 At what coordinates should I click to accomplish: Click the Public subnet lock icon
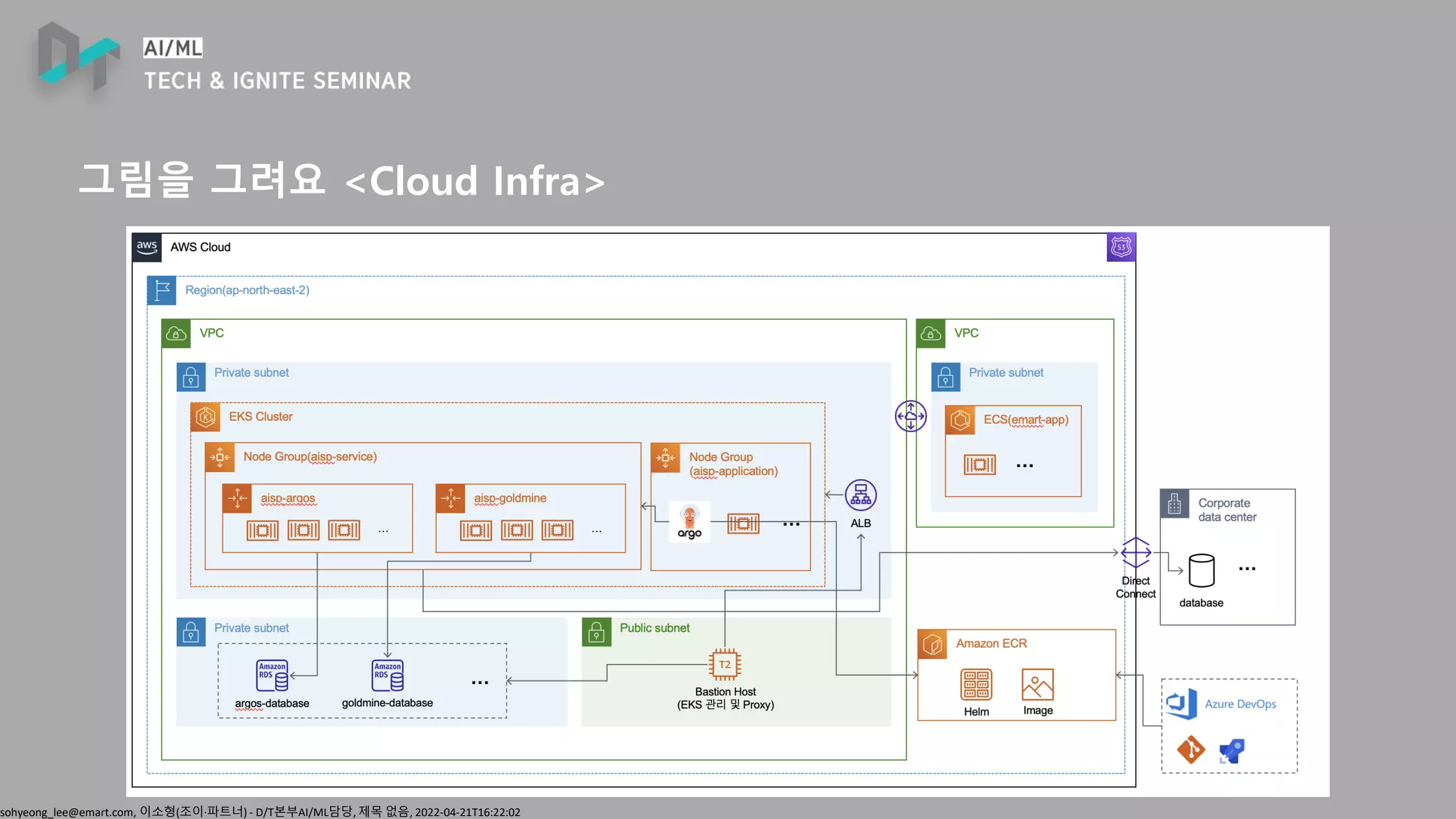point(596,631)
